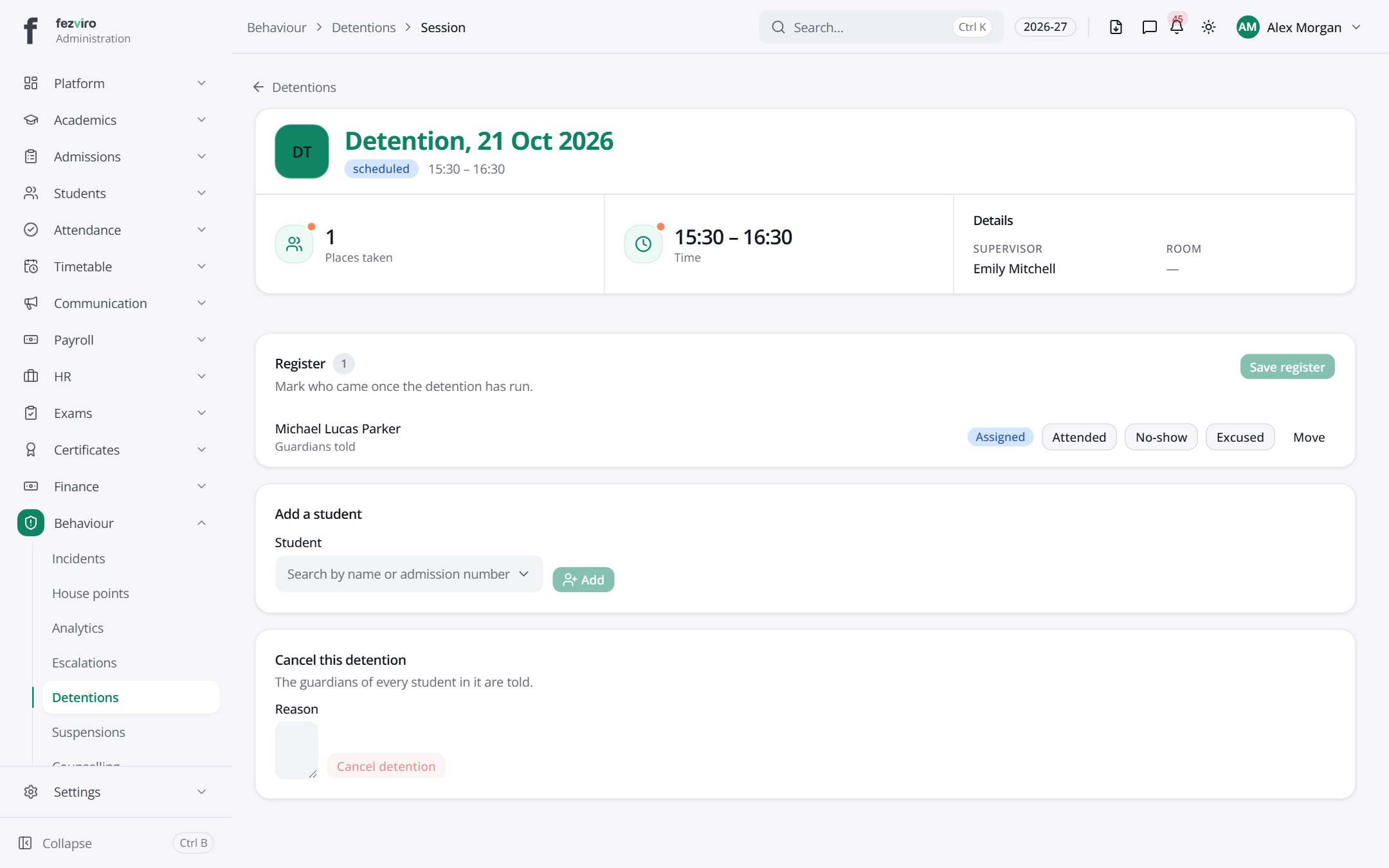
Task: Click the clock Time icon
Action: (x=643, y=244)
